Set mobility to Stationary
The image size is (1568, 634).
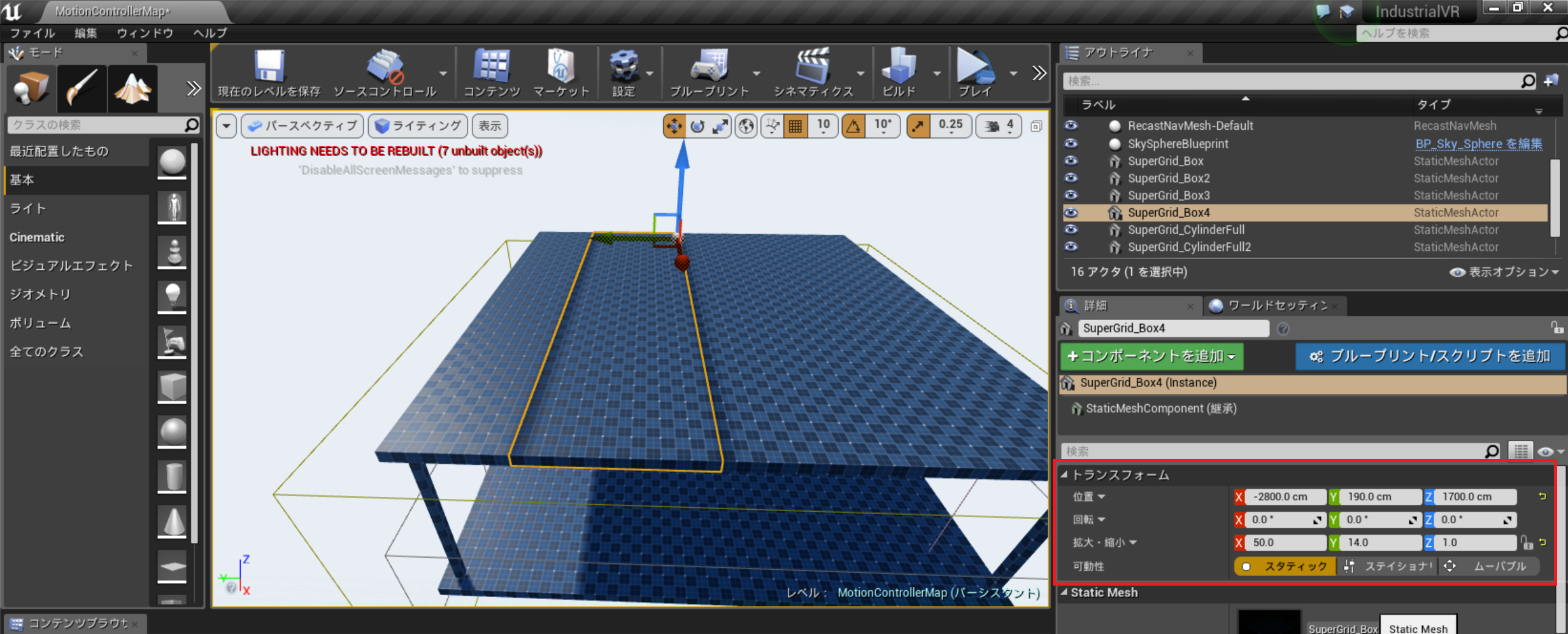(x=1387, y=566)
